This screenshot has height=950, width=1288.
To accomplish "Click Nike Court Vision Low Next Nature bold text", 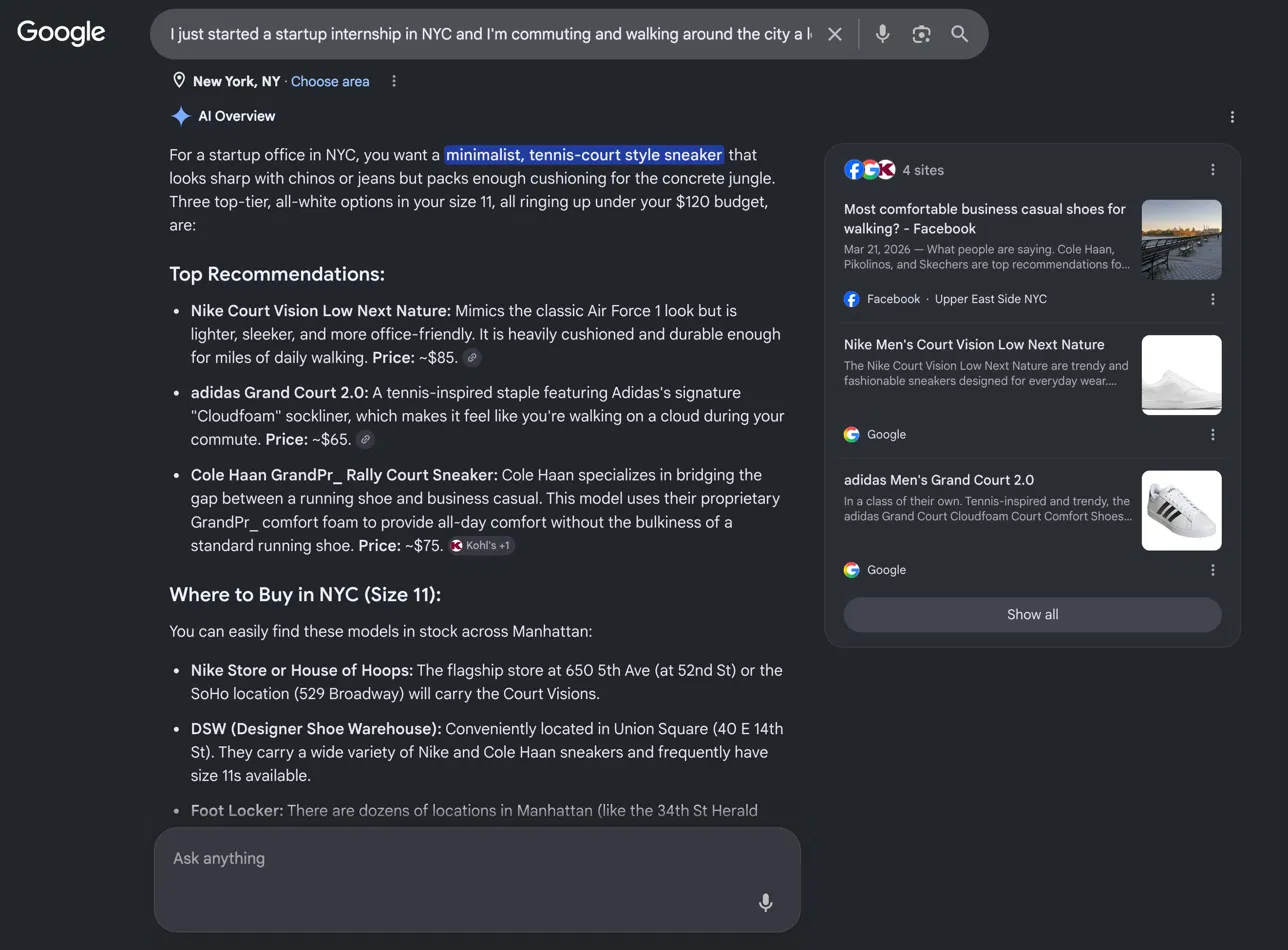I will 321,311.
